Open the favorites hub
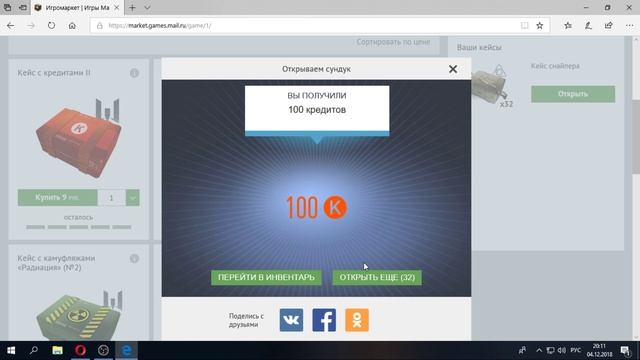The image size is (640, 360). (568, 26)
